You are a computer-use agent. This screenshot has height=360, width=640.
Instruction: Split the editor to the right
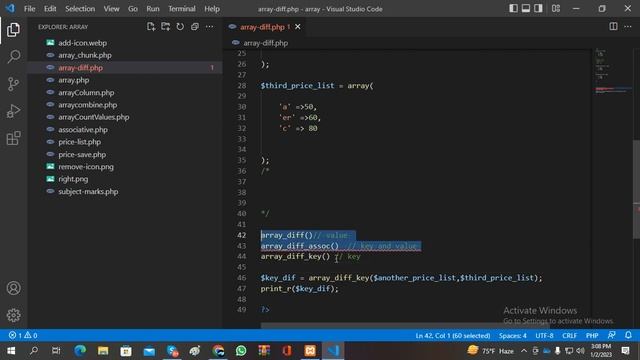613,27
